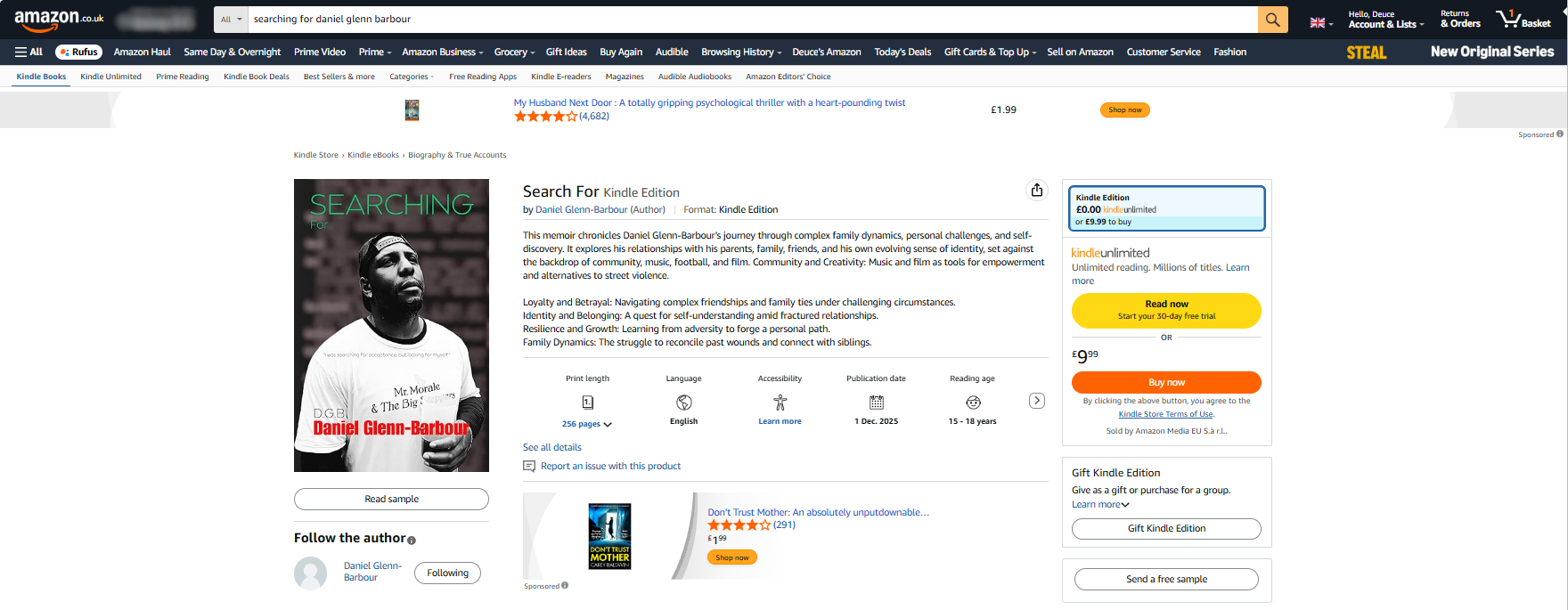Click the STEAL New Original Series banner
Screen dimensions: 1568x610
(x=1450, y=52)
